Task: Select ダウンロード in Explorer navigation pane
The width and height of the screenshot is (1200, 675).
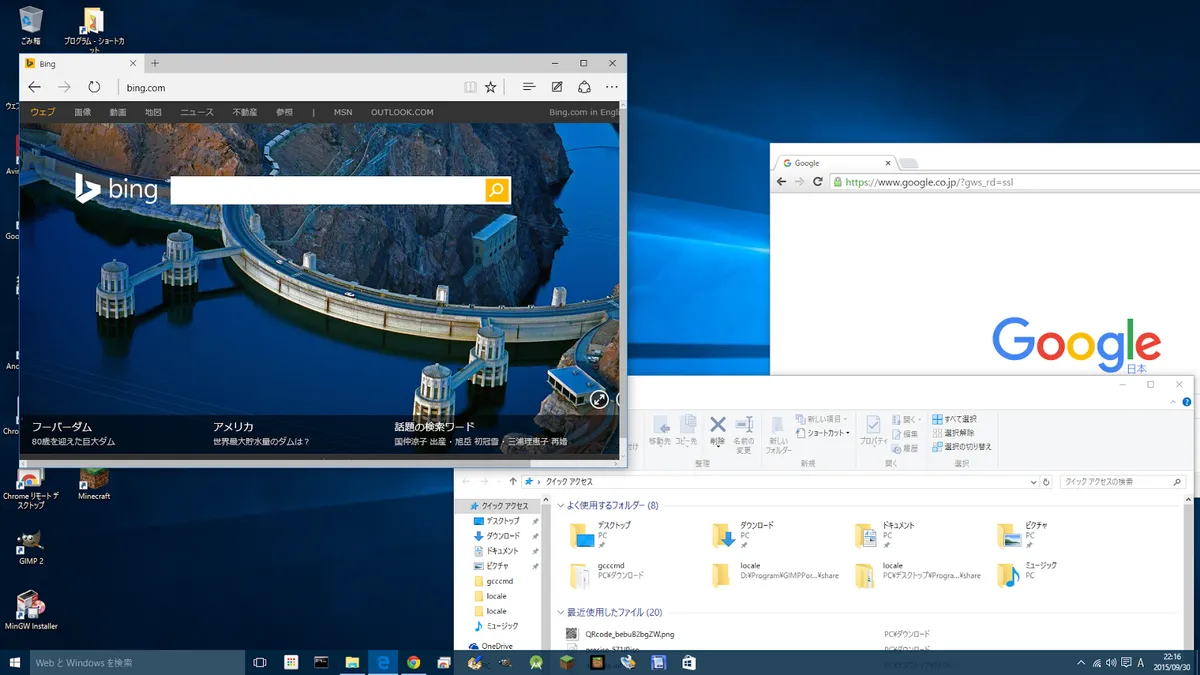Action: point(502,536)
